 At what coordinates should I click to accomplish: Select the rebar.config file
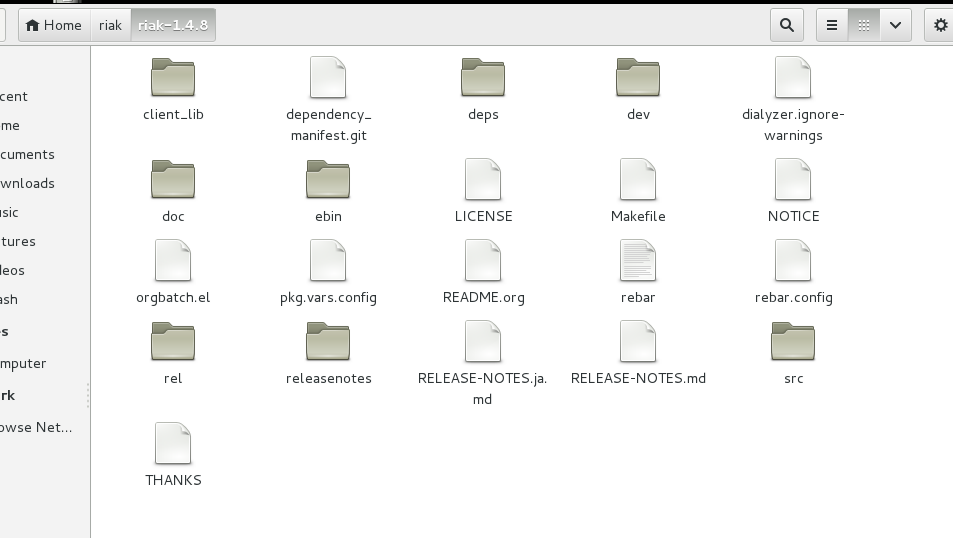tap(793, 260)
